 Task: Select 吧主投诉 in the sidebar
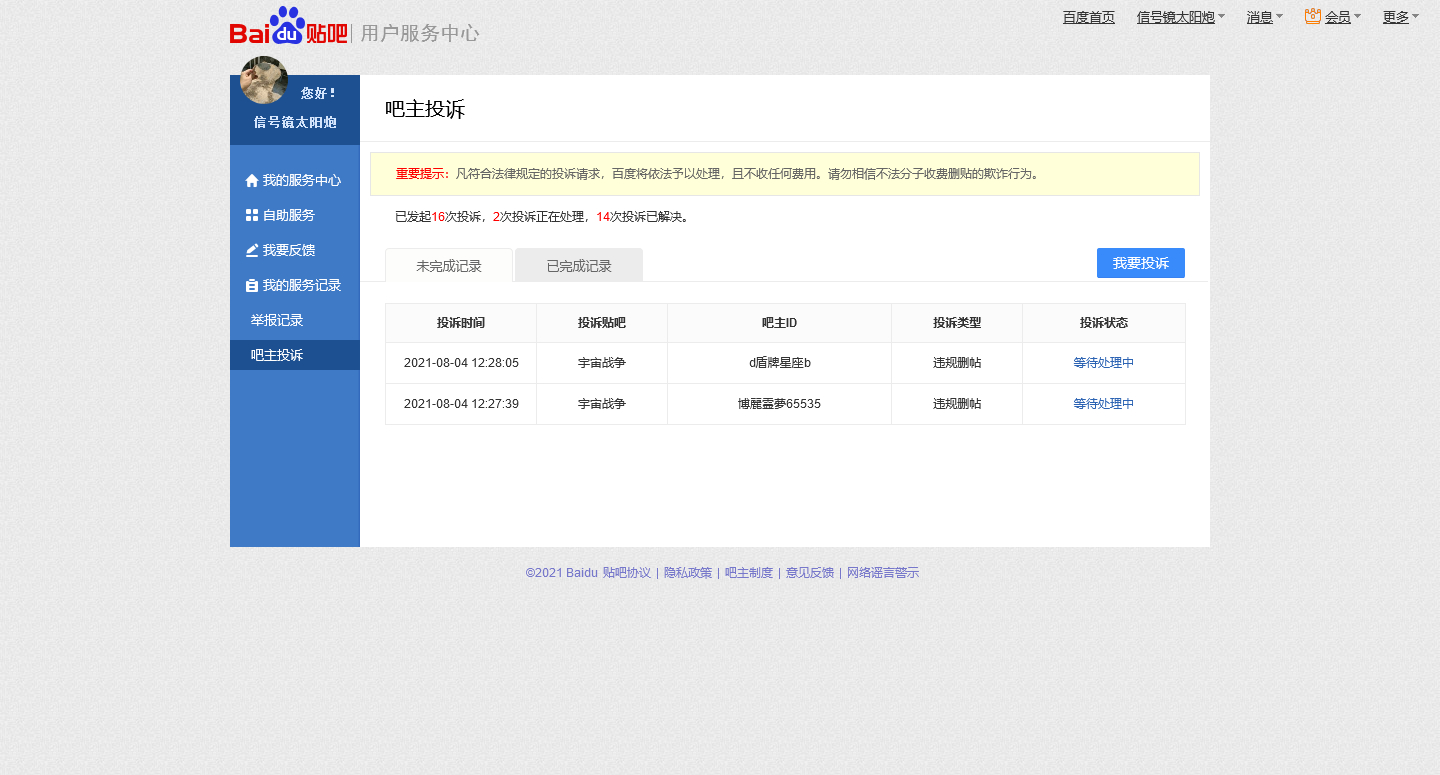277,355
